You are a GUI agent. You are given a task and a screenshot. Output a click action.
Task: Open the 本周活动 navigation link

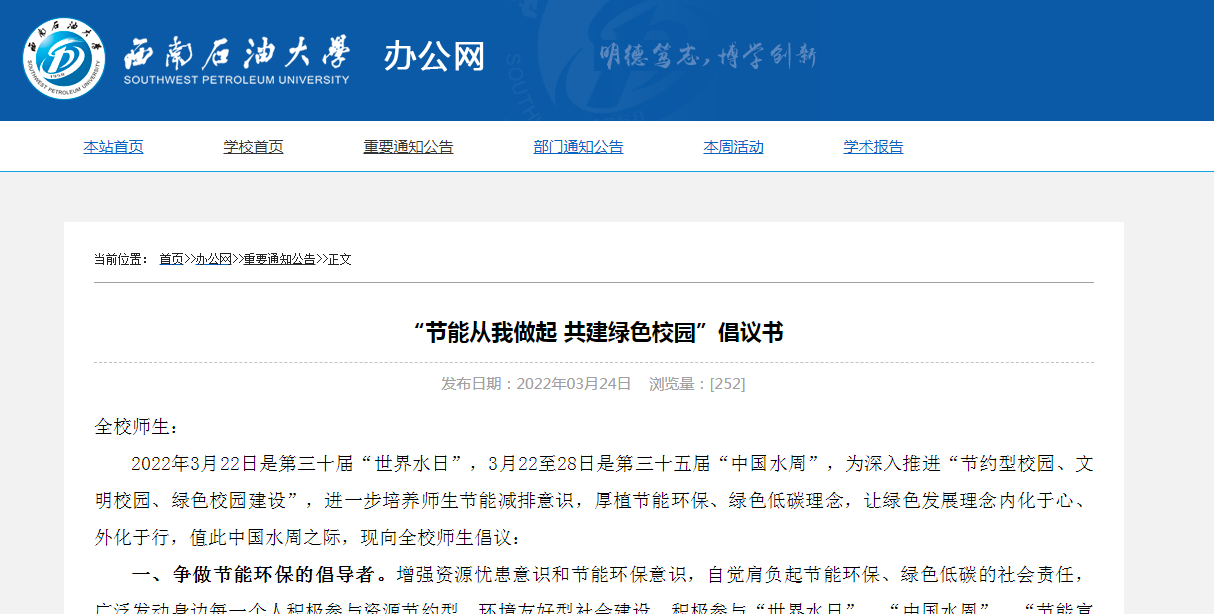pos(733,147)
